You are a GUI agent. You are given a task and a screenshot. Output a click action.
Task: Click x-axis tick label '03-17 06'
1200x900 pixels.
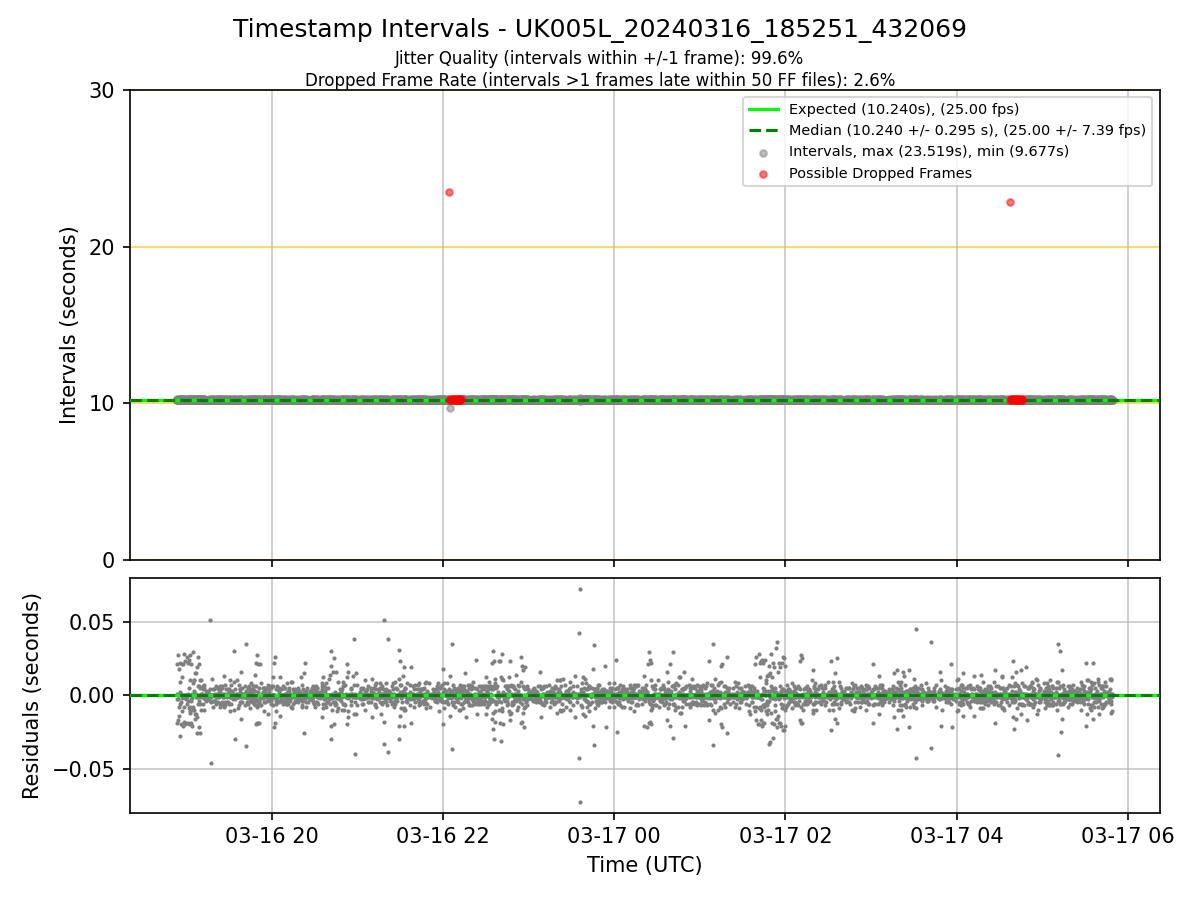pos(1128,835)
